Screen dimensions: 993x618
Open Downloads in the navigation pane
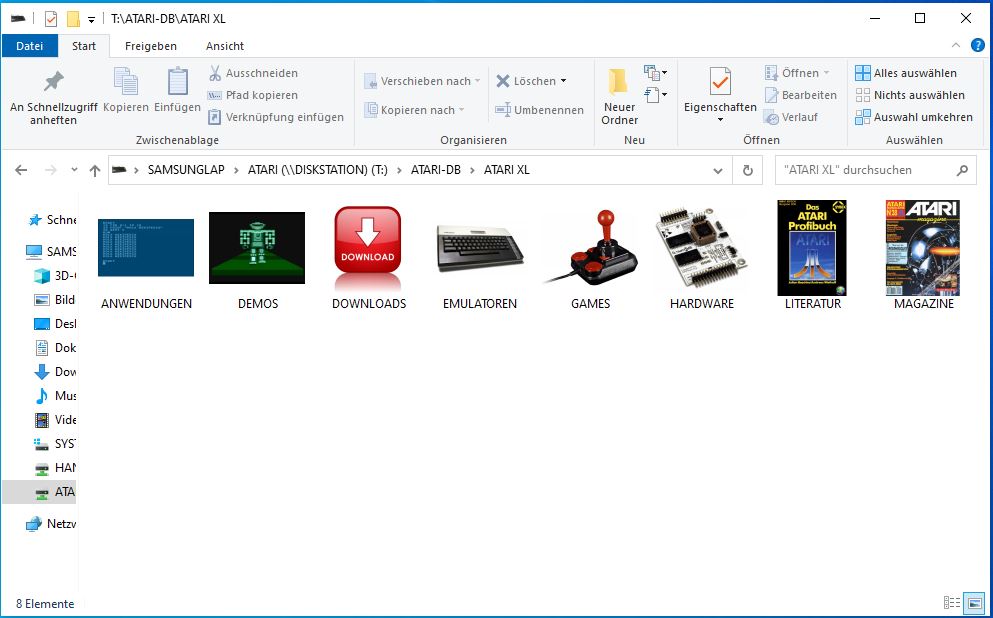point(55,372)
